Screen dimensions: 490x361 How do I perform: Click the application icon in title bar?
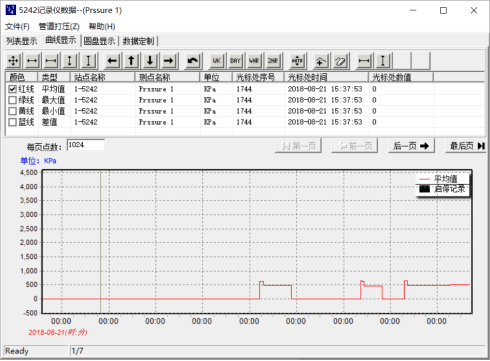(x=11, y=10)
